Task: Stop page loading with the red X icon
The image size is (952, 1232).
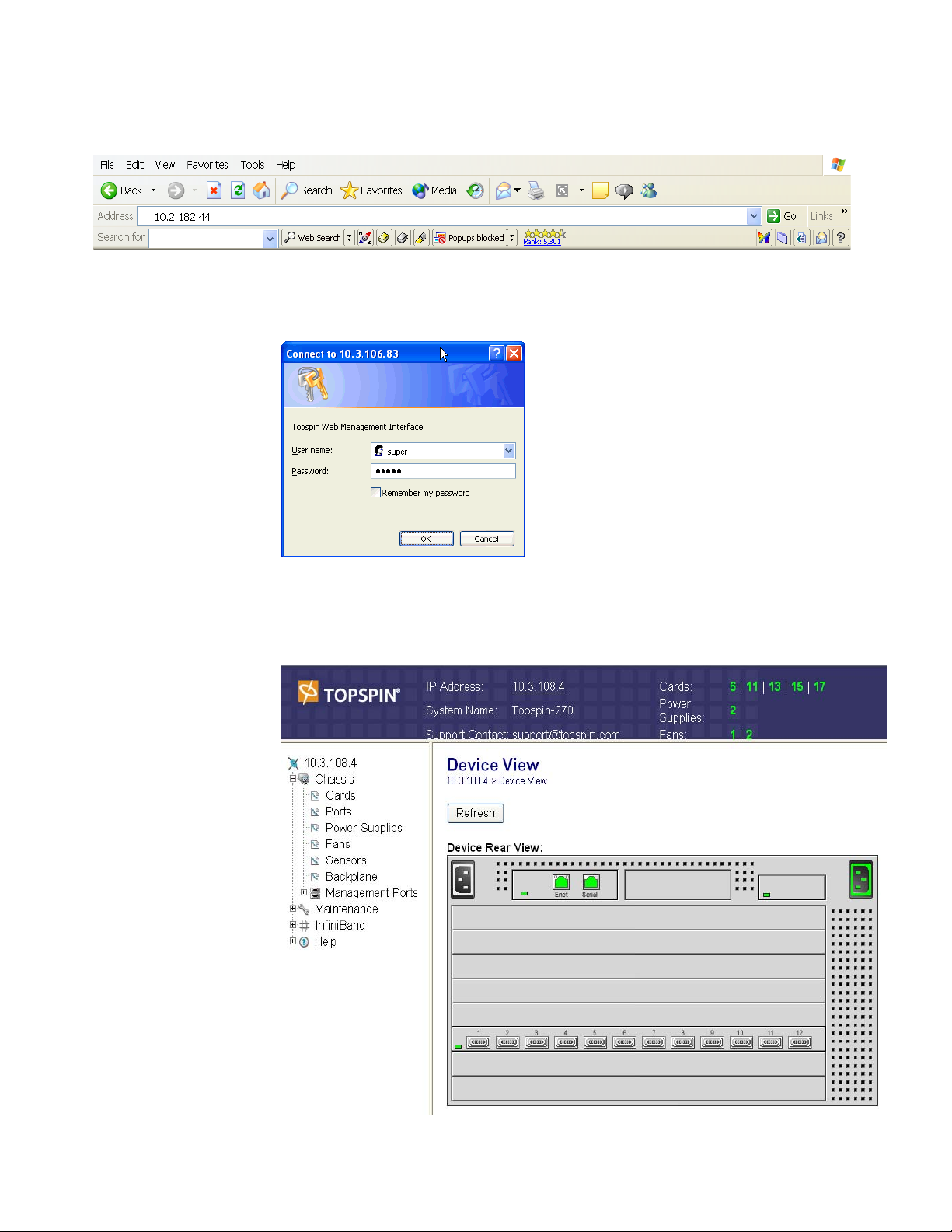Action: 214,190
